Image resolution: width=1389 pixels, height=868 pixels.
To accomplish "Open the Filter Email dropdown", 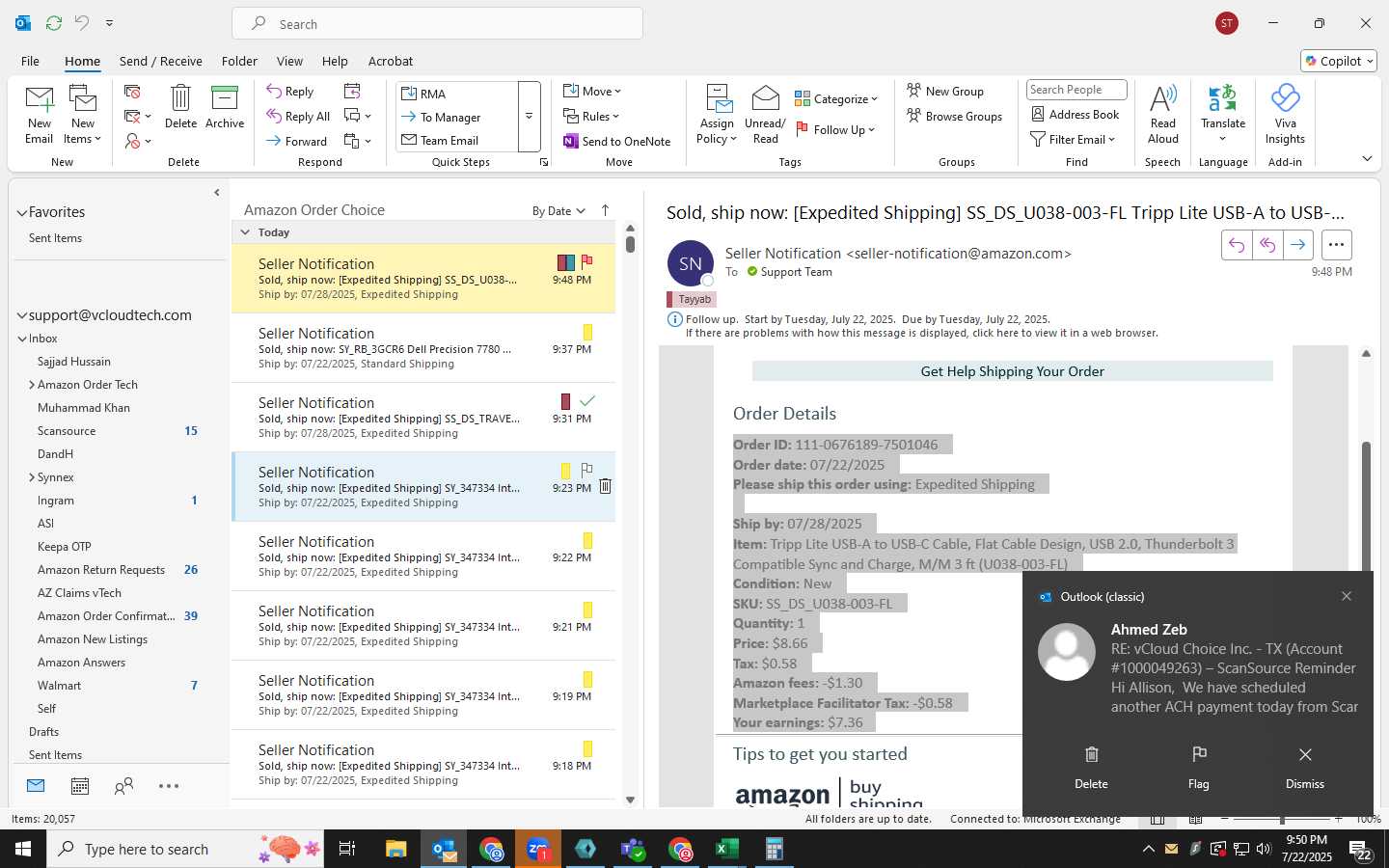I will (1073, 140).
